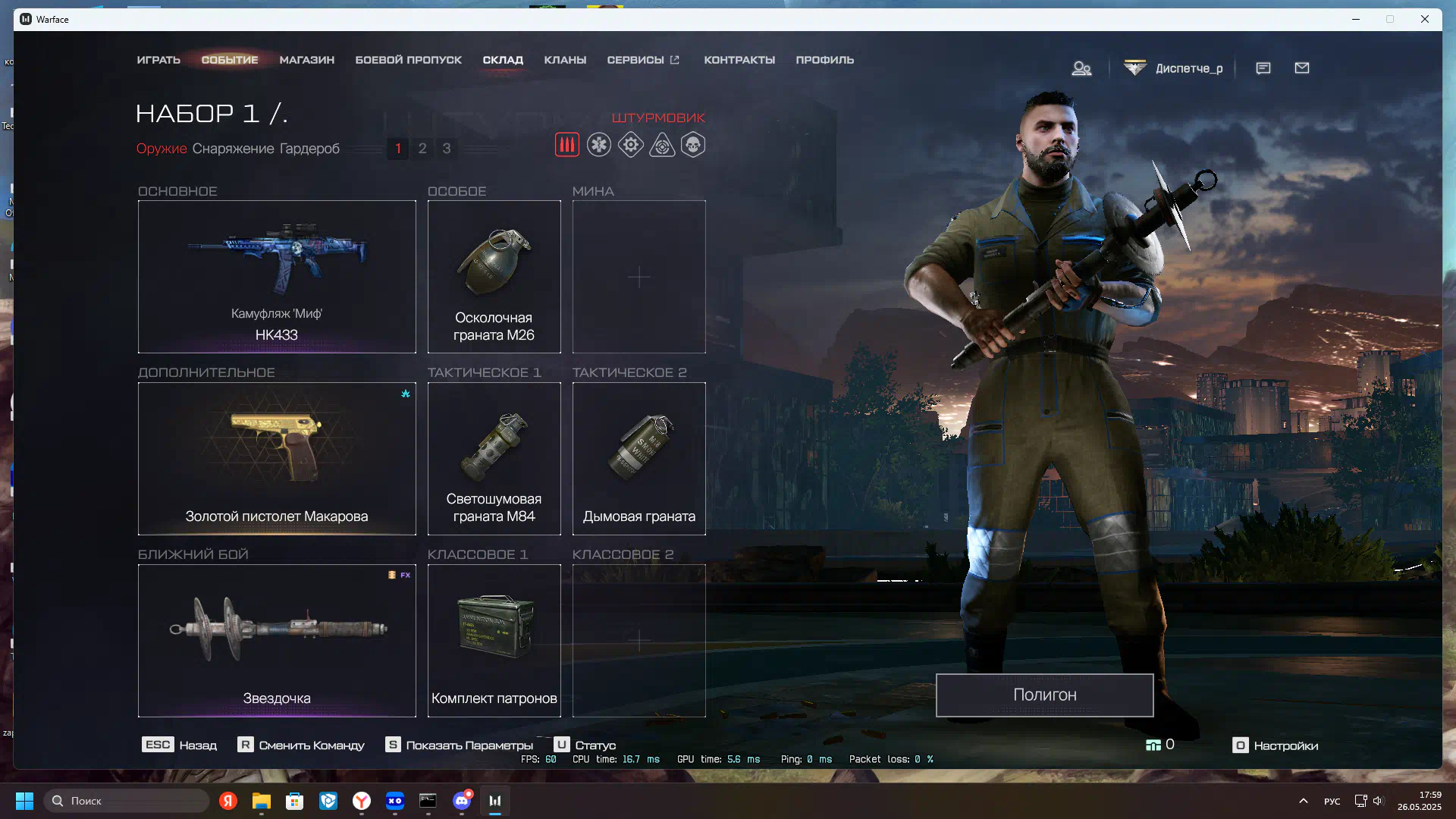The width and height of the screenshot is (1456, 819).
Task: Select loadout set number 1
Action: (x=398, y=149)
